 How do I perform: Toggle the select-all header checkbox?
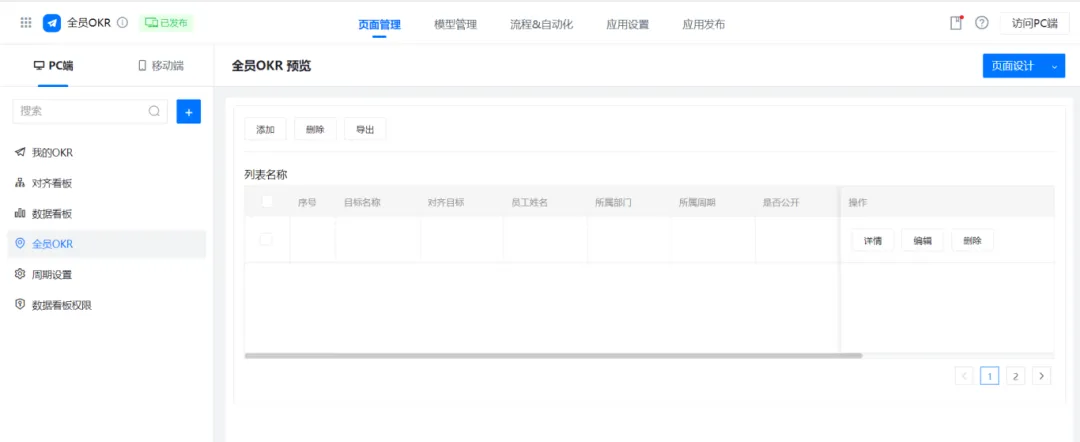pos(267,202)
